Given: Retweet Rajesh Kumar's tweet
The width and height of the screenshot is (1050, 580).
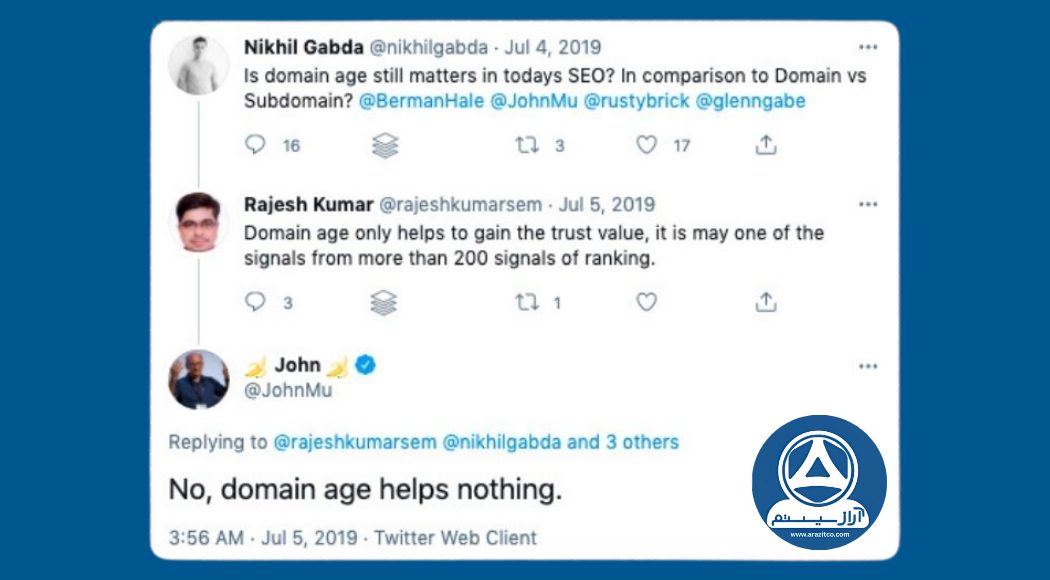Looking at the screenshot, I should 527,302.
